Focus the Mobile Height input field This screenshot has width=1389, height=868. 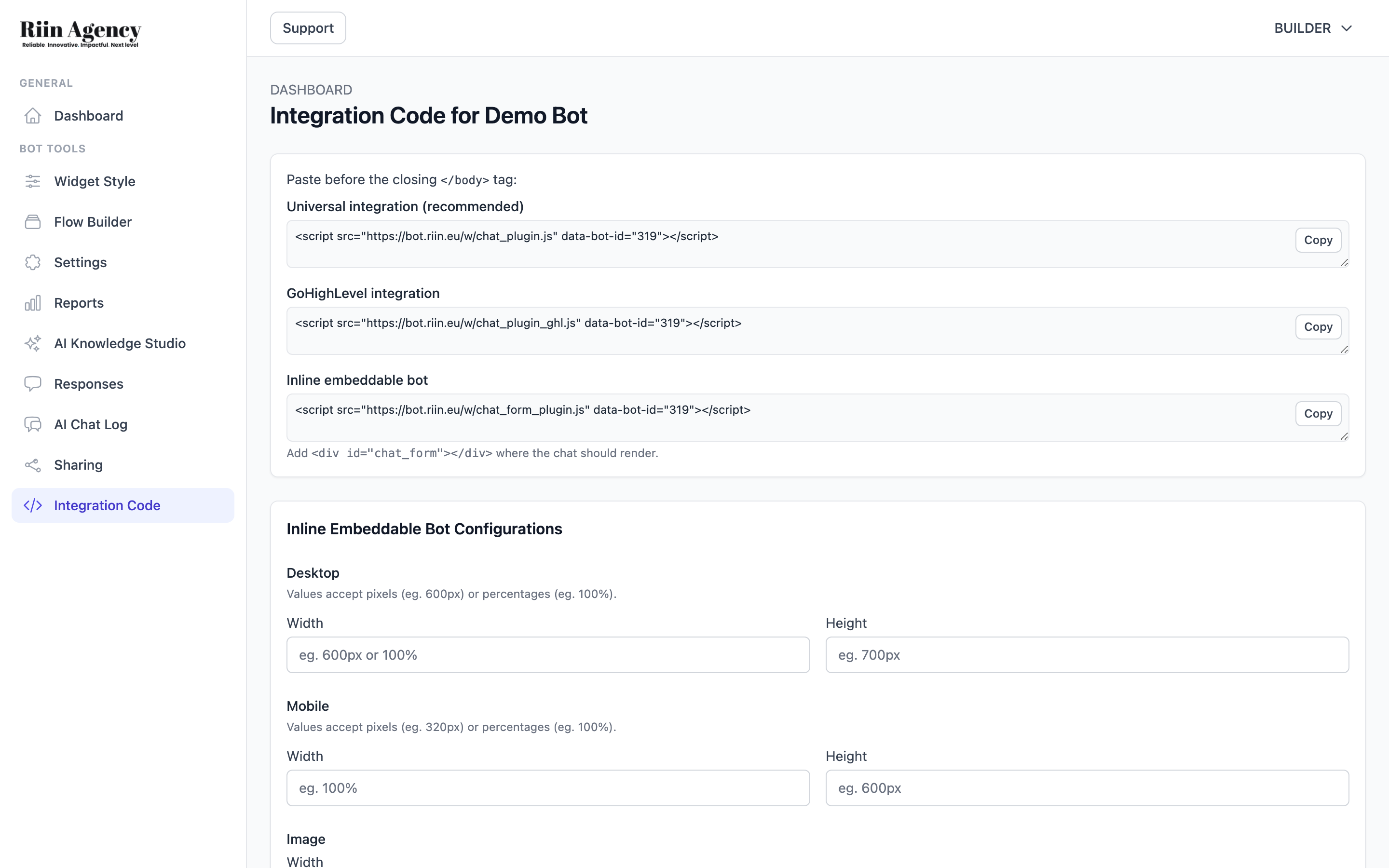coord(1087,788)
